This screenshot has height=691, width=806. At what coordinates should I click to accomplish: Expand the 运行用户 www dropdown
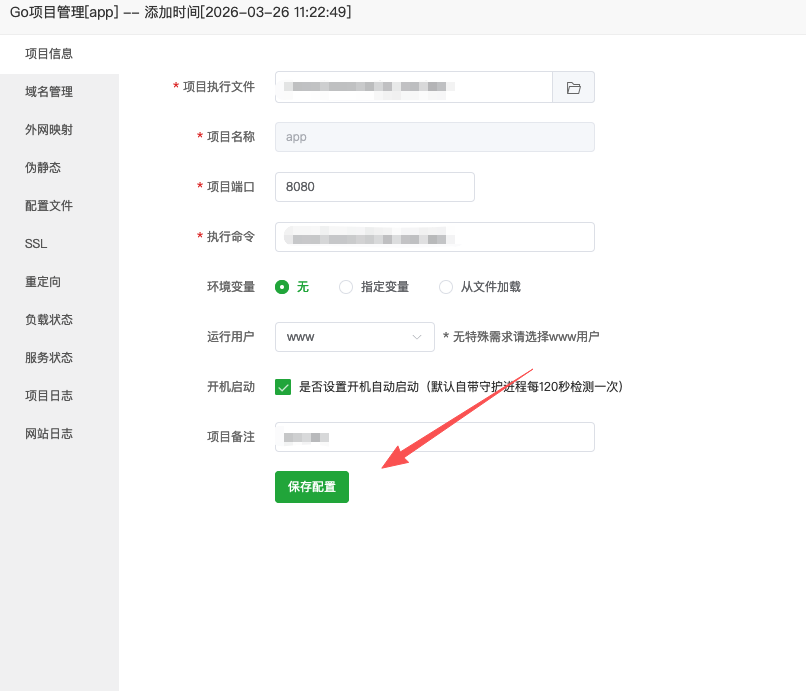click(355, 337)
